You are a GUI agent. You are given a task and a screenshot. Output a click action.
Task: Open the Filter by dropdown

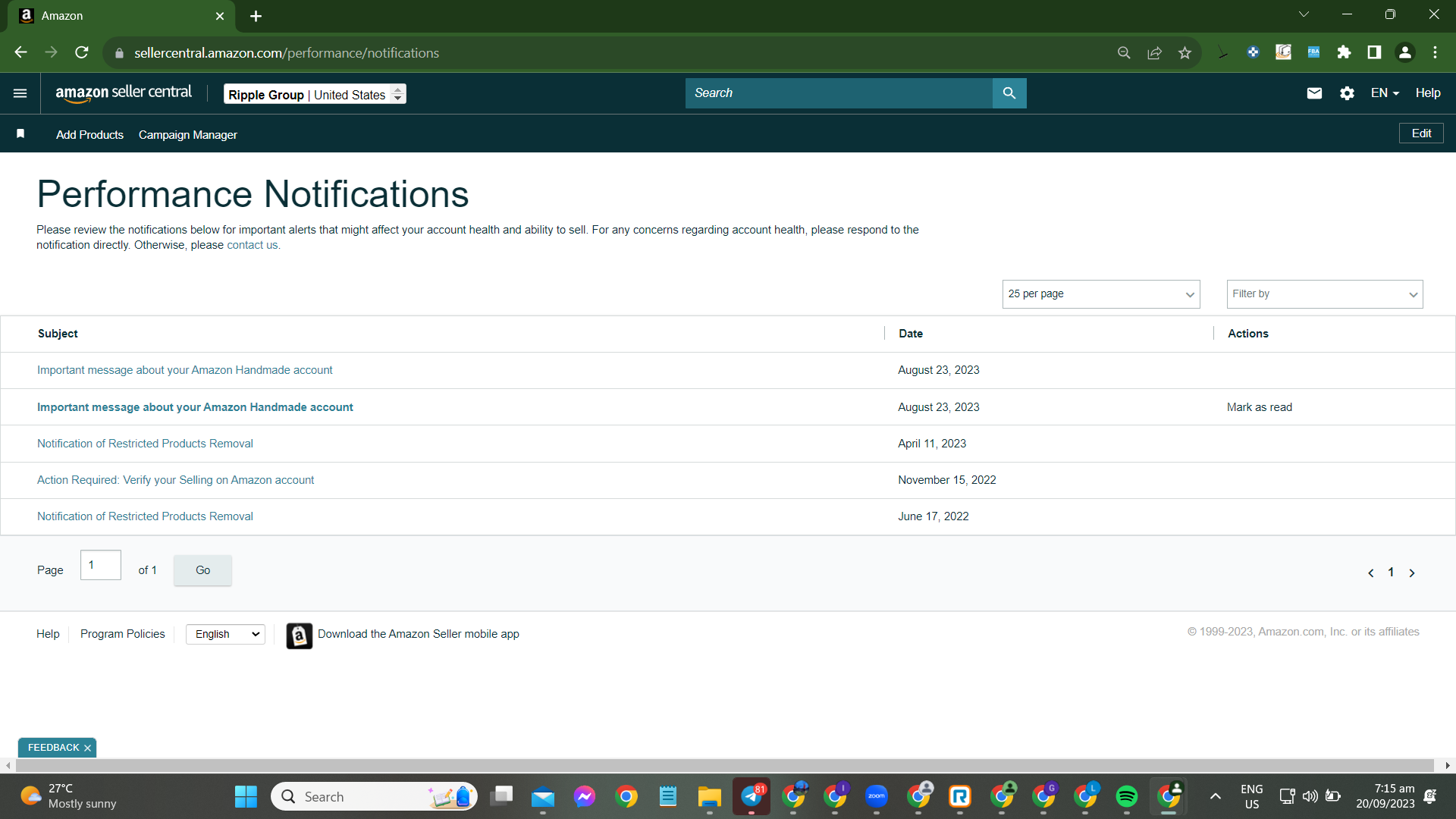tap(1325, 294)
